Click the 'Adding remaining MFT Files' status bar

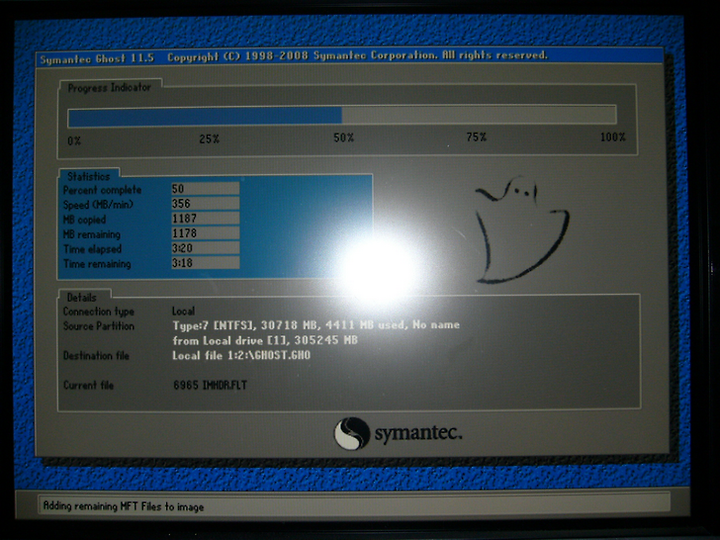click(354, 505)
